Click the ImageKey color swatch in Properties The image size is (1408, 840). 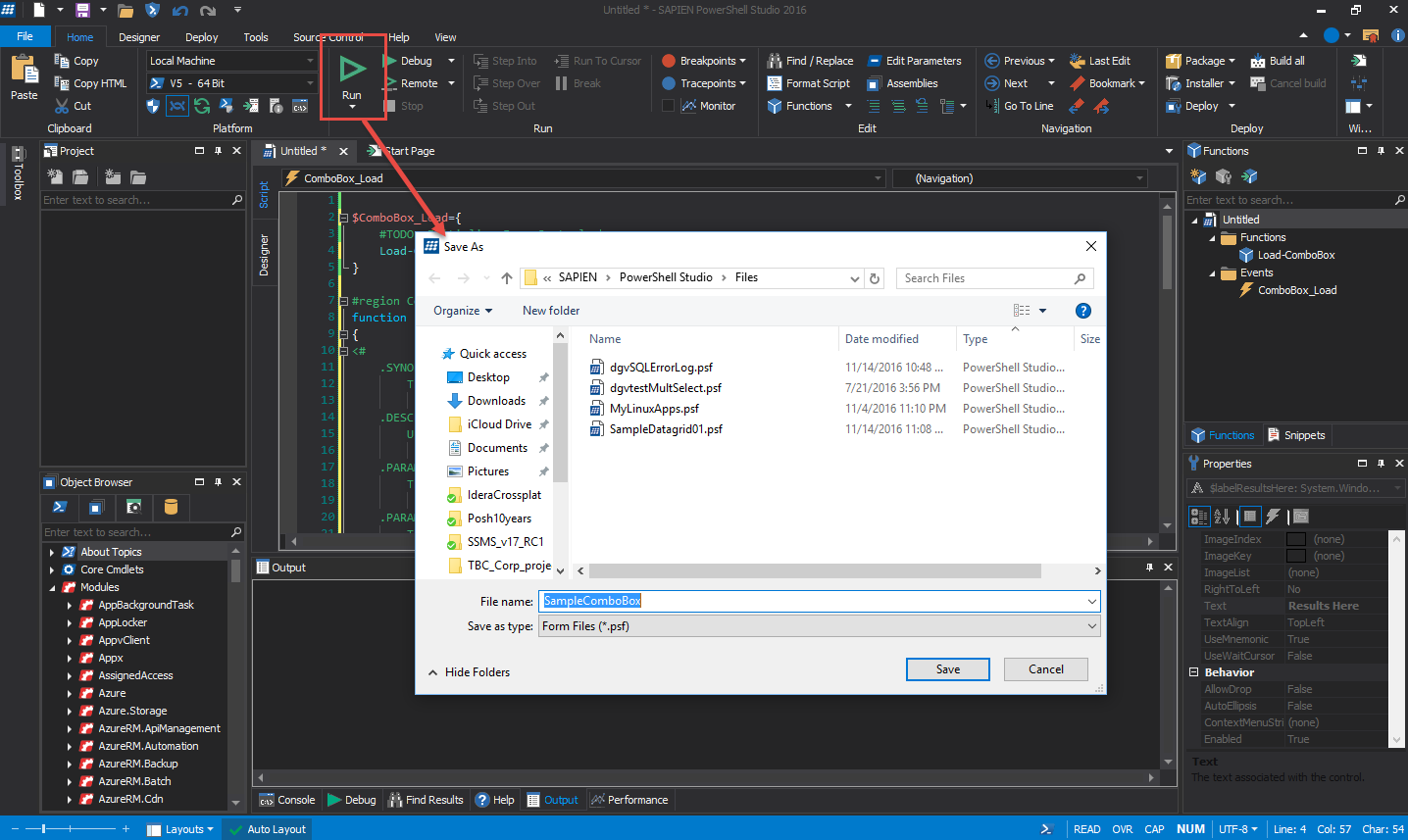coord(1296,556)
